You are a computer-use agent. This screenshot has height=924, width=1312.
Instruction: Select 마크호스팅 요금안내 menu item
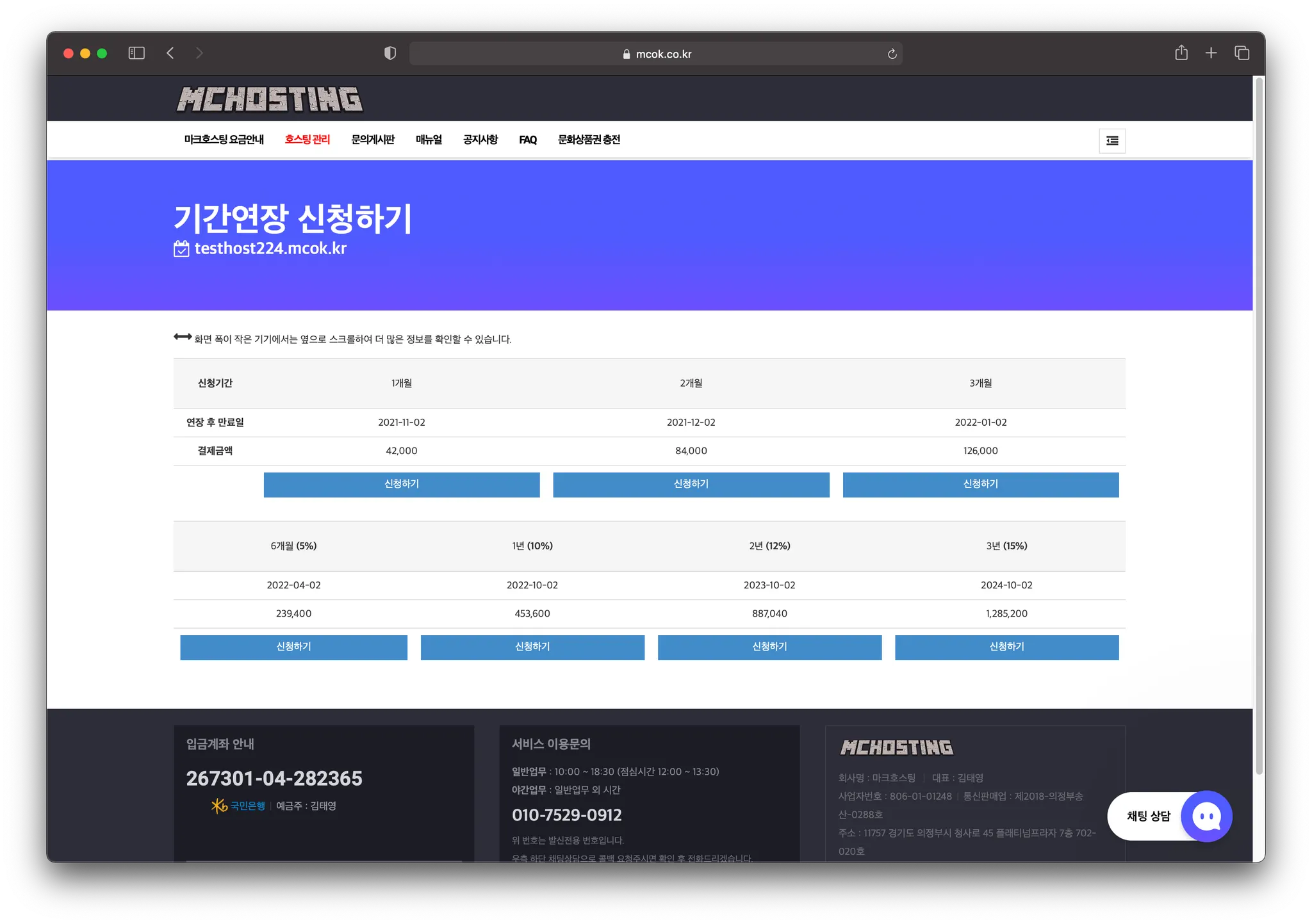click(x=224, y=140)
